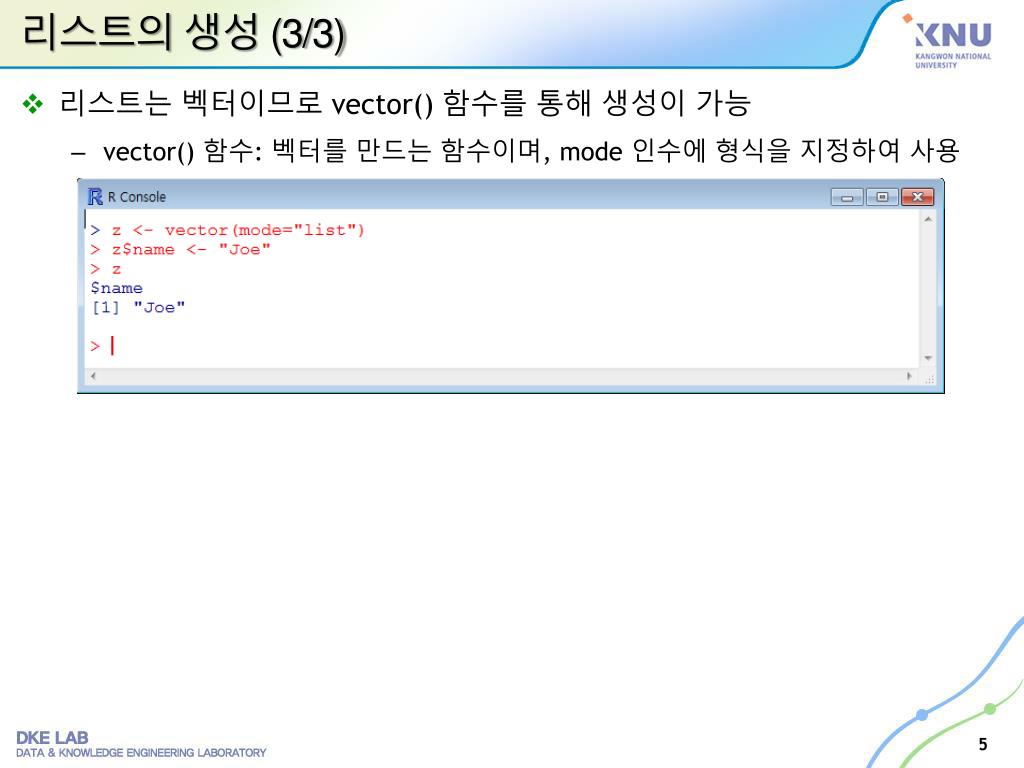This screenshot has width=1024, height=768.
Task: Click the DKE LAB footer logo text
Action: [x=140, y=744]
